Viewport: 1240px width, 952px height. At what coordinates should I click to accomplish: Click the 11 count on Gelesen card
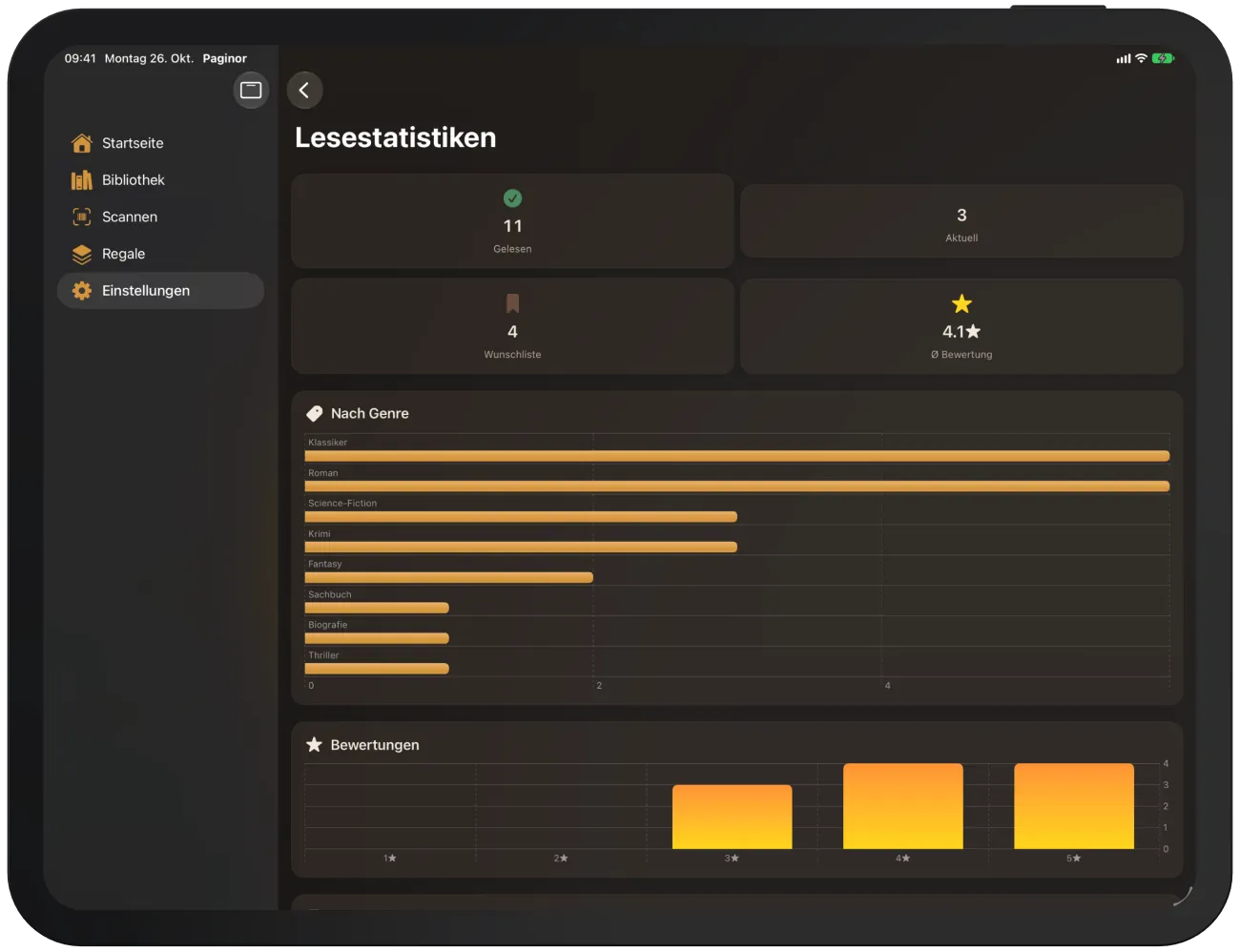[512, 226]
